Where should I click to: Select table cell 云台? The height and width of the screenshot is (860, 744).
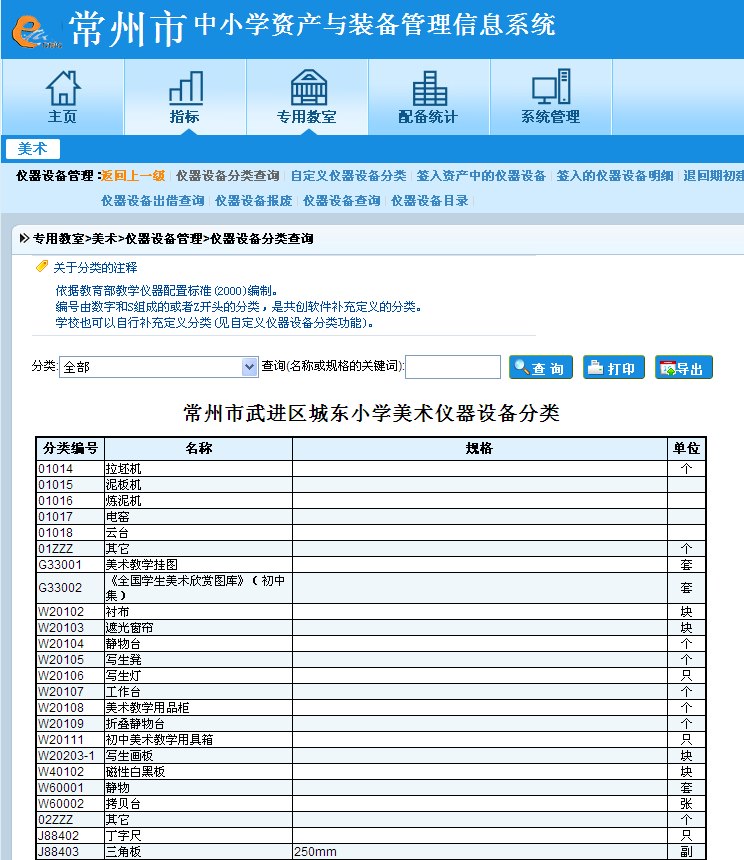click(198, 532)
